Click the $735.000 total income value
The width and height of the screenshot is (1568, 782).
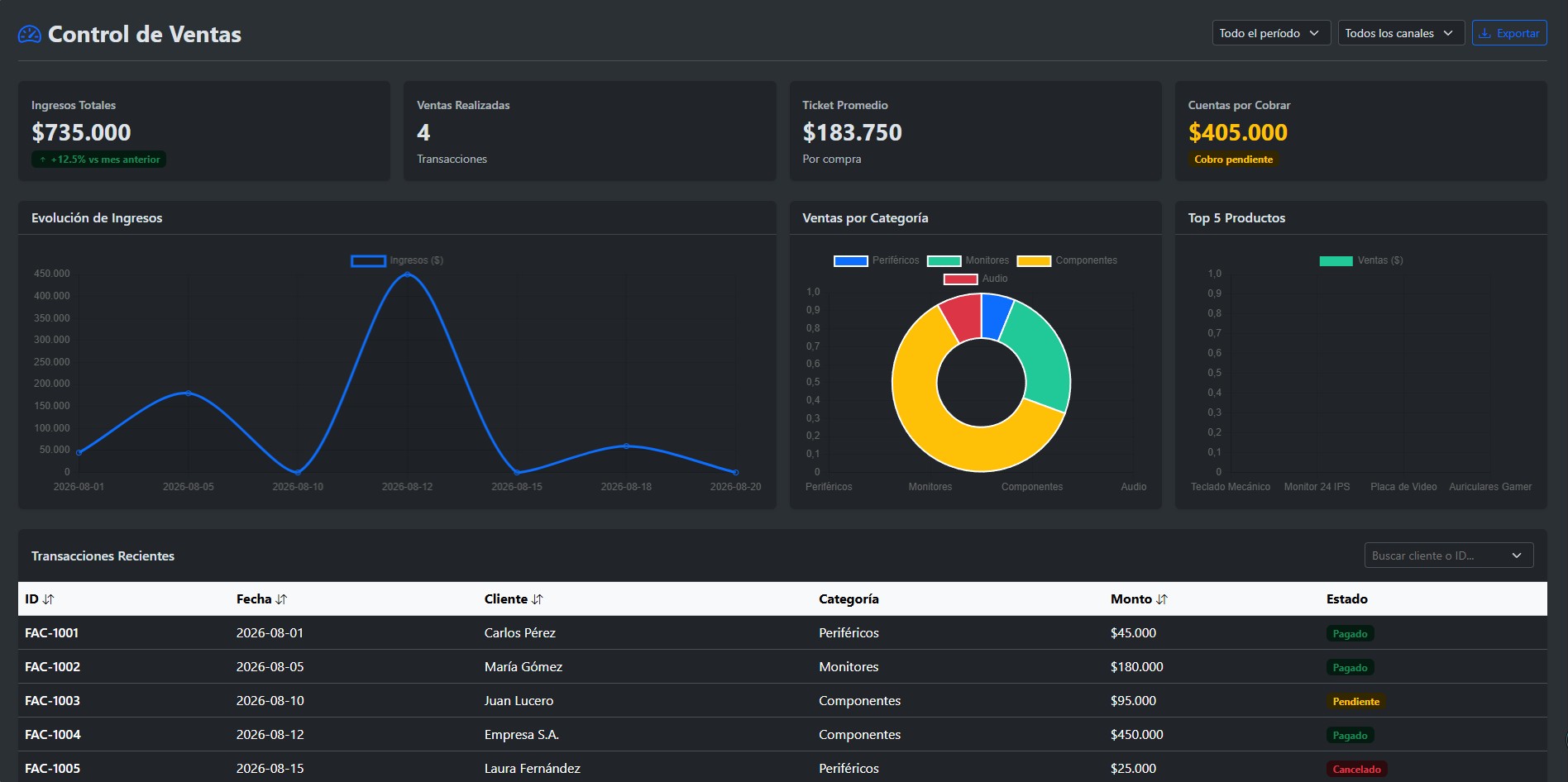(81, 132)
